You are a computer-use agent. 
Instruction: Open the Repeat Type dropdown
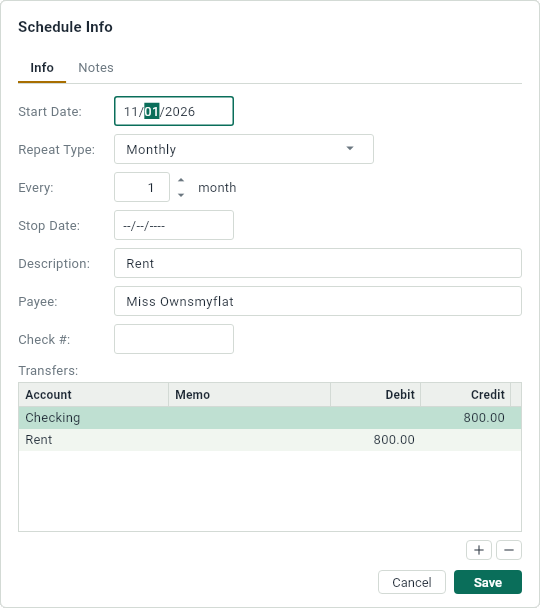pos(244,149)
